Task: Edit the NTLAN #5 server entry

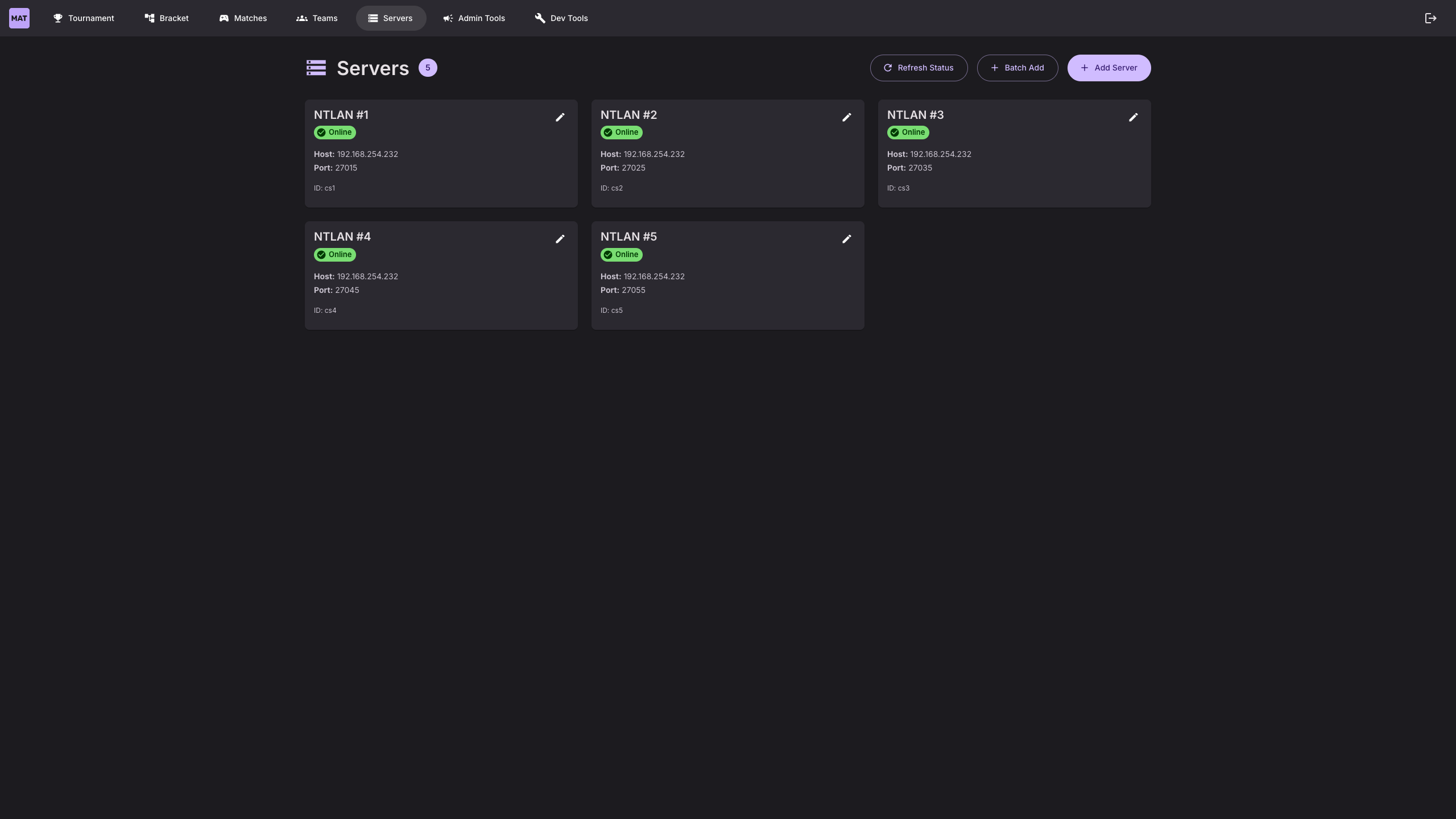Action: 847,239
